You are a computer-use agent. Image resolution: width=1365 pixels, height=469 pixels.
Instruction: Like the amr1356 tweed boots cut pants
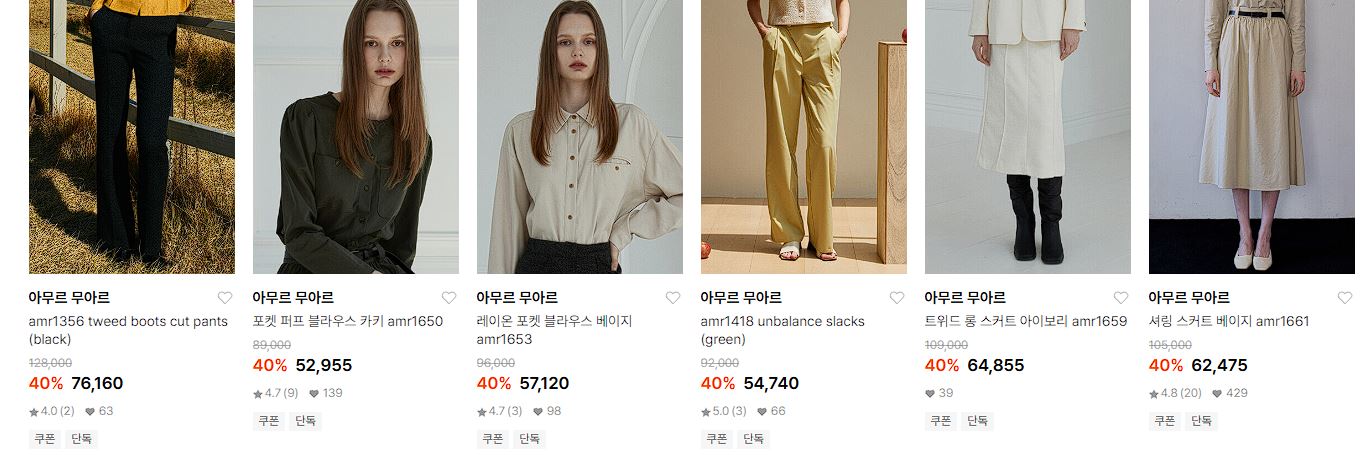click(x=225, y=298)
